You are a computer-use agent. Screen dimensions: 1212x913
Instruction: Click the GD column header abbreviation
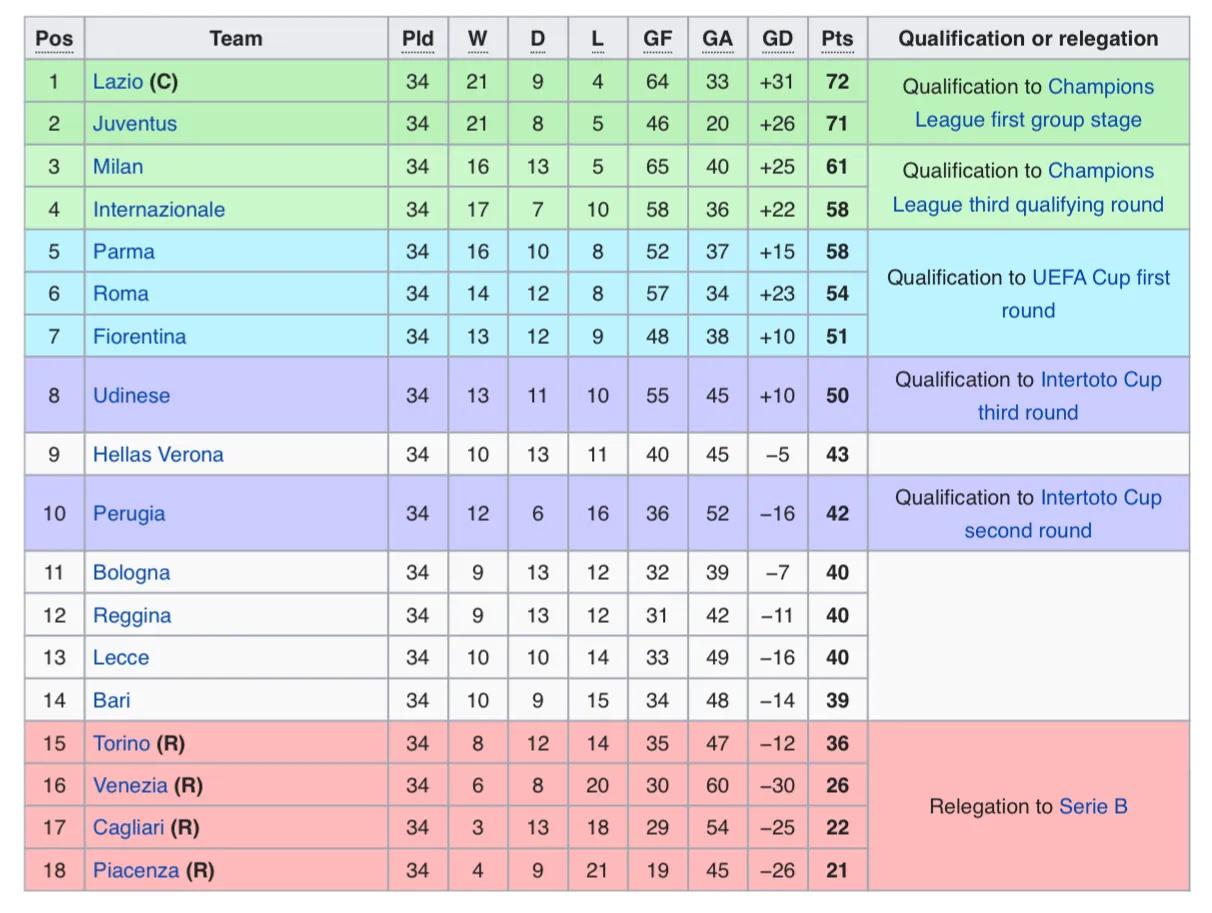pos(777,39)
